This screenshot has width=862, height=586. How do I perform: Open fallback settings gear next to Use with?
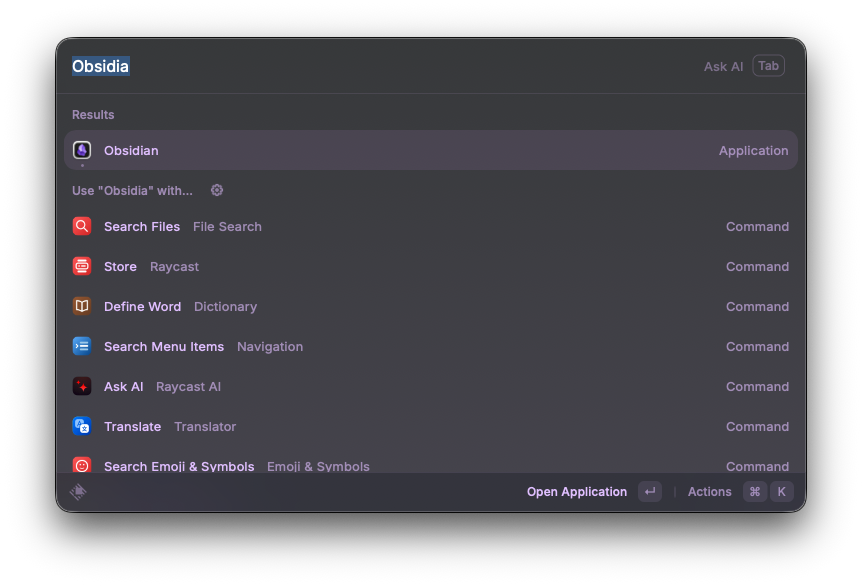(217, 190)
